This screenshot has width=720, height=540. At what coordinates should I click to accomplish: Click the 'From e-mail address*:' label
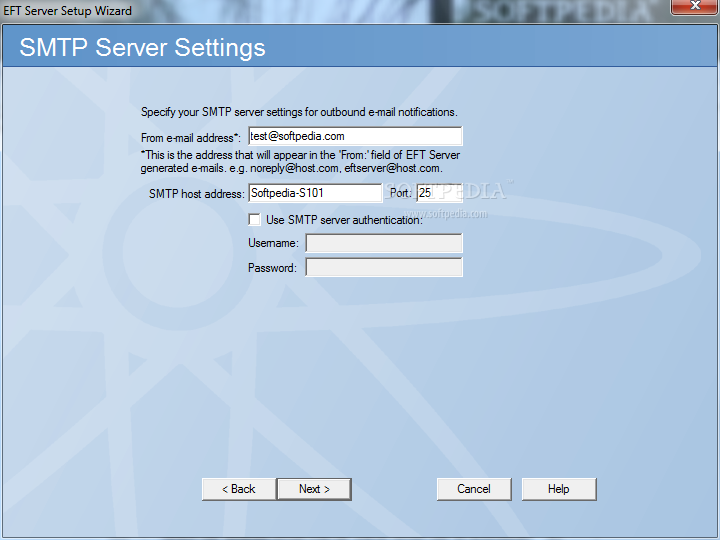click(191, 138)
